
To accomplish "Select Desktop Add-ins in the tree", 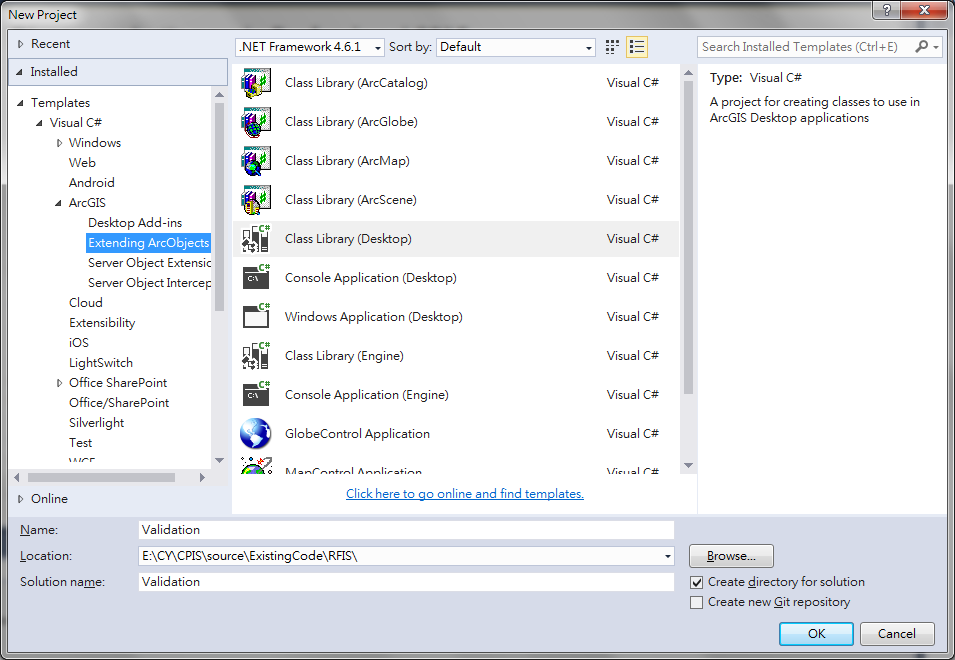I will pyautogui.click(x=135, y=223).
